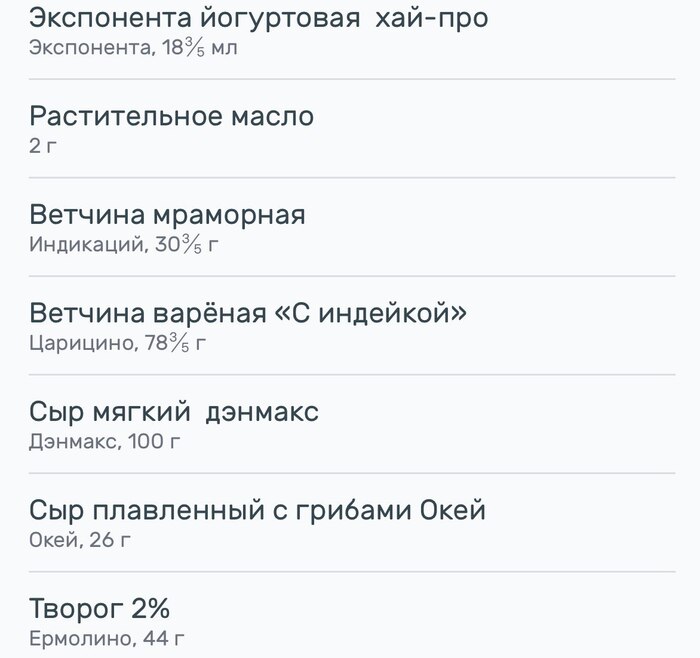Viewport: 700px width, 658px height.
Task: Open the Сыр мягкий дэнмакс entry
Action: click(x=352, y=424)
